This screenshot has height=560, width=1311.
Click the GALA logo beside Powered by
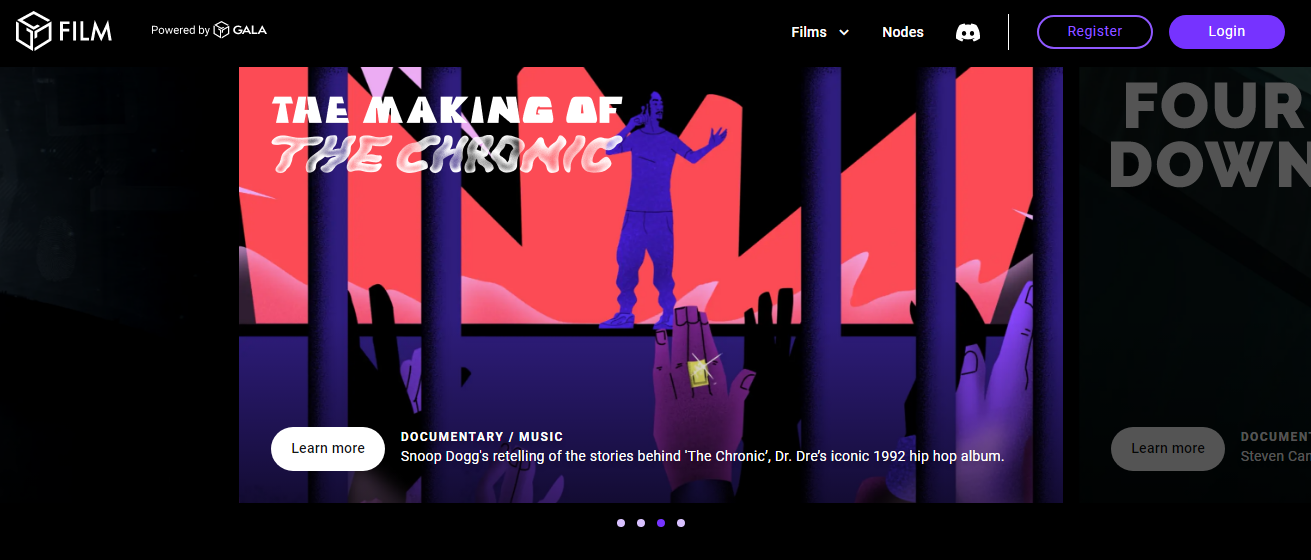(x=240, y=30)
